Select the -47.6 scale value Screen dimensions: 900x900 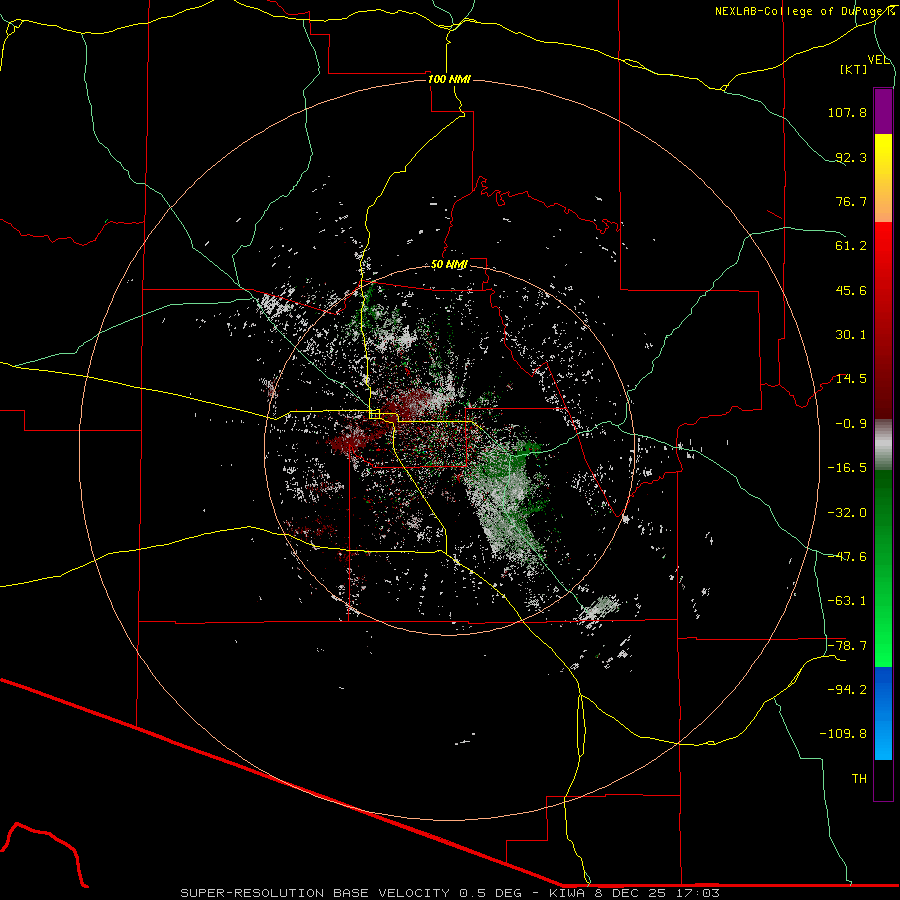pos(847,557)
